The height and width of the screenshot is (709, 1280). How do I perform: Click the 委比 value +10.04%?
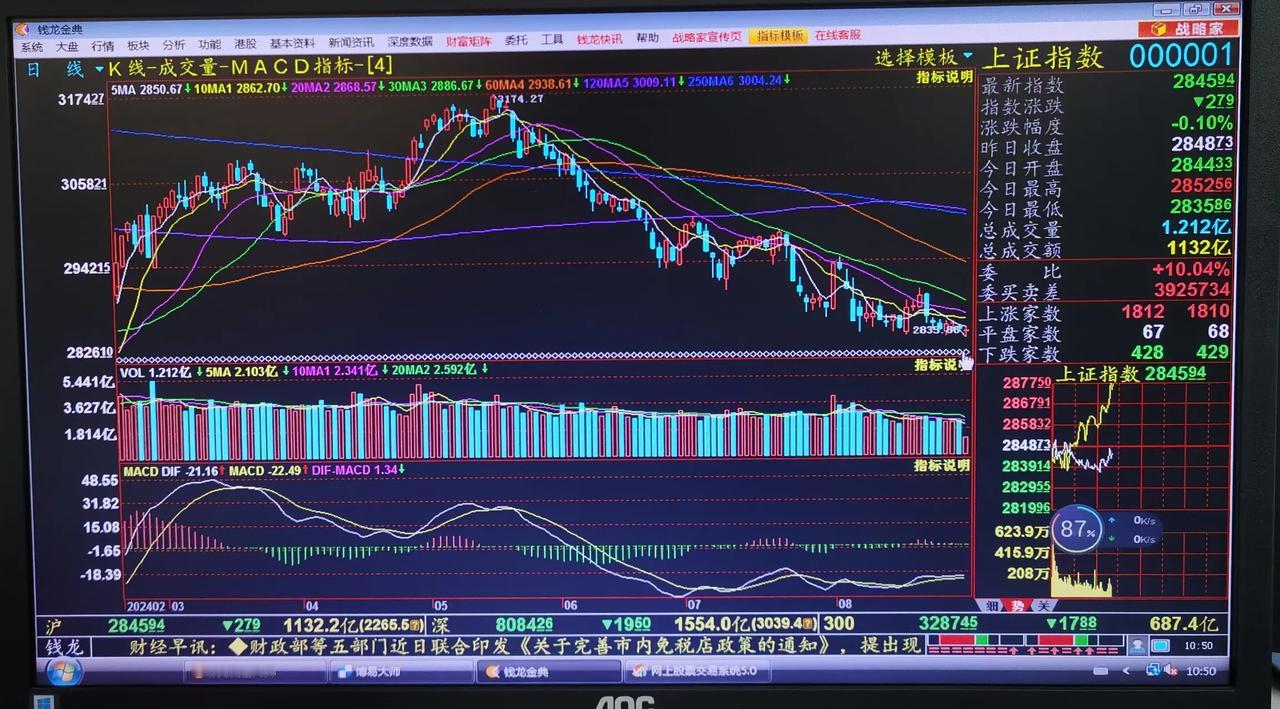1191,270
